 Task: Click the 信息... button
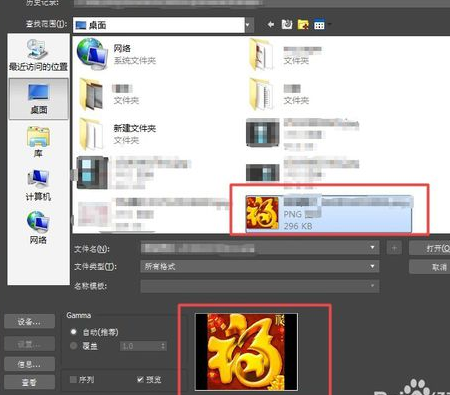click(29, 364)
